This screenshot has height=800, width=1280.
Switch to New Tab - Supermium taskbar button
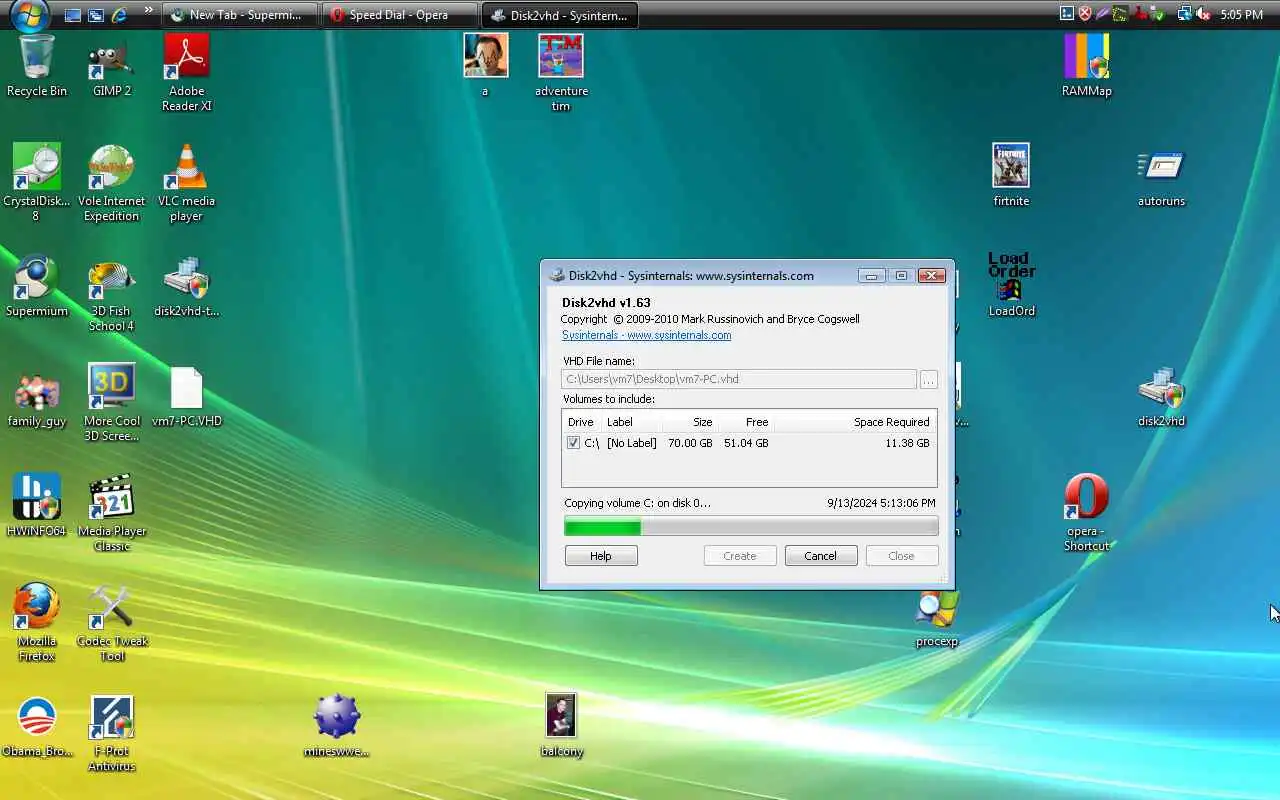[x=240, y=15]
